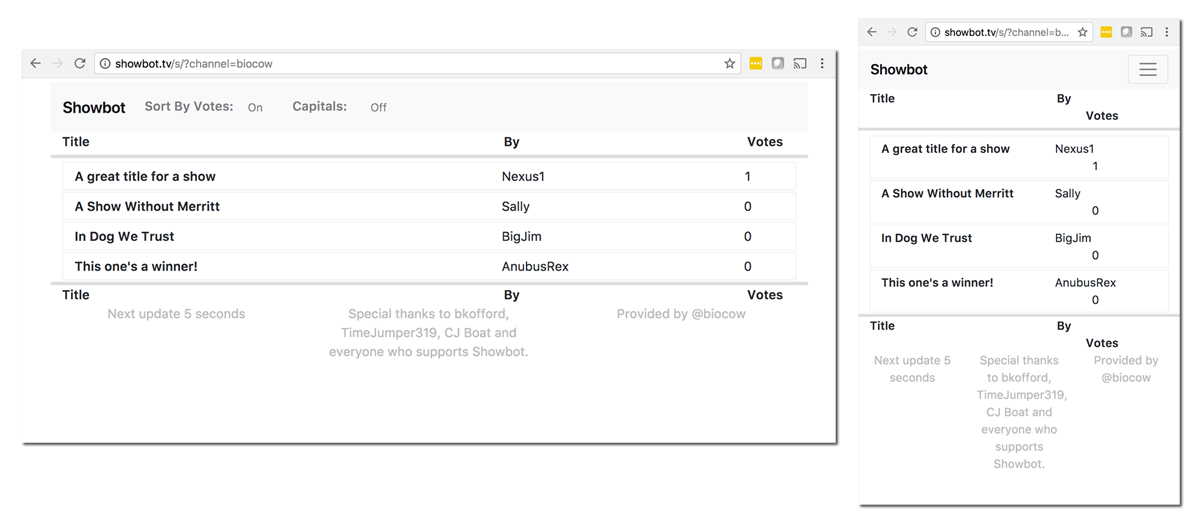1200x523 pixels.
Task: Vote for 'A great title for a show' in the wide window
Action: click(x=429, y=176)
